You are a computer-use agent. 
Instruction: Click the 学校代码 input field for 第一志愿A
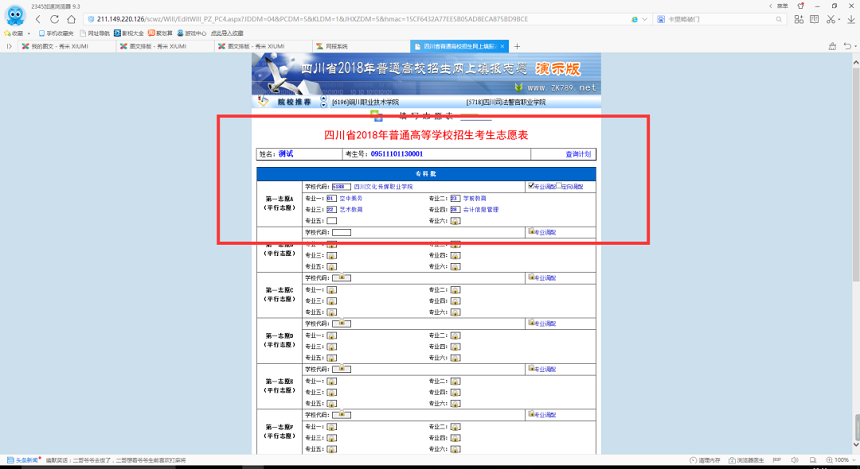(341, 186)
